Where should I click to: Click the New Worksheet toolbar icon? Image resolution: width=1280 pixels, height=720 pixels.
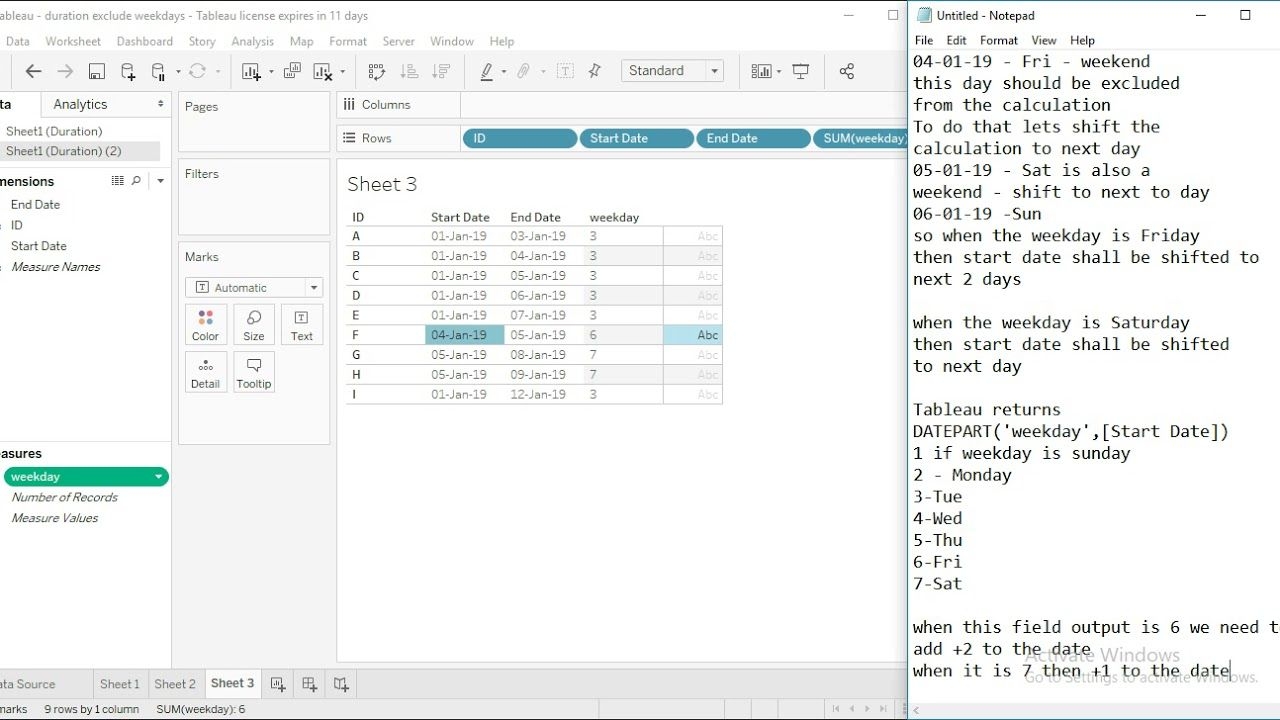point(250,71)
